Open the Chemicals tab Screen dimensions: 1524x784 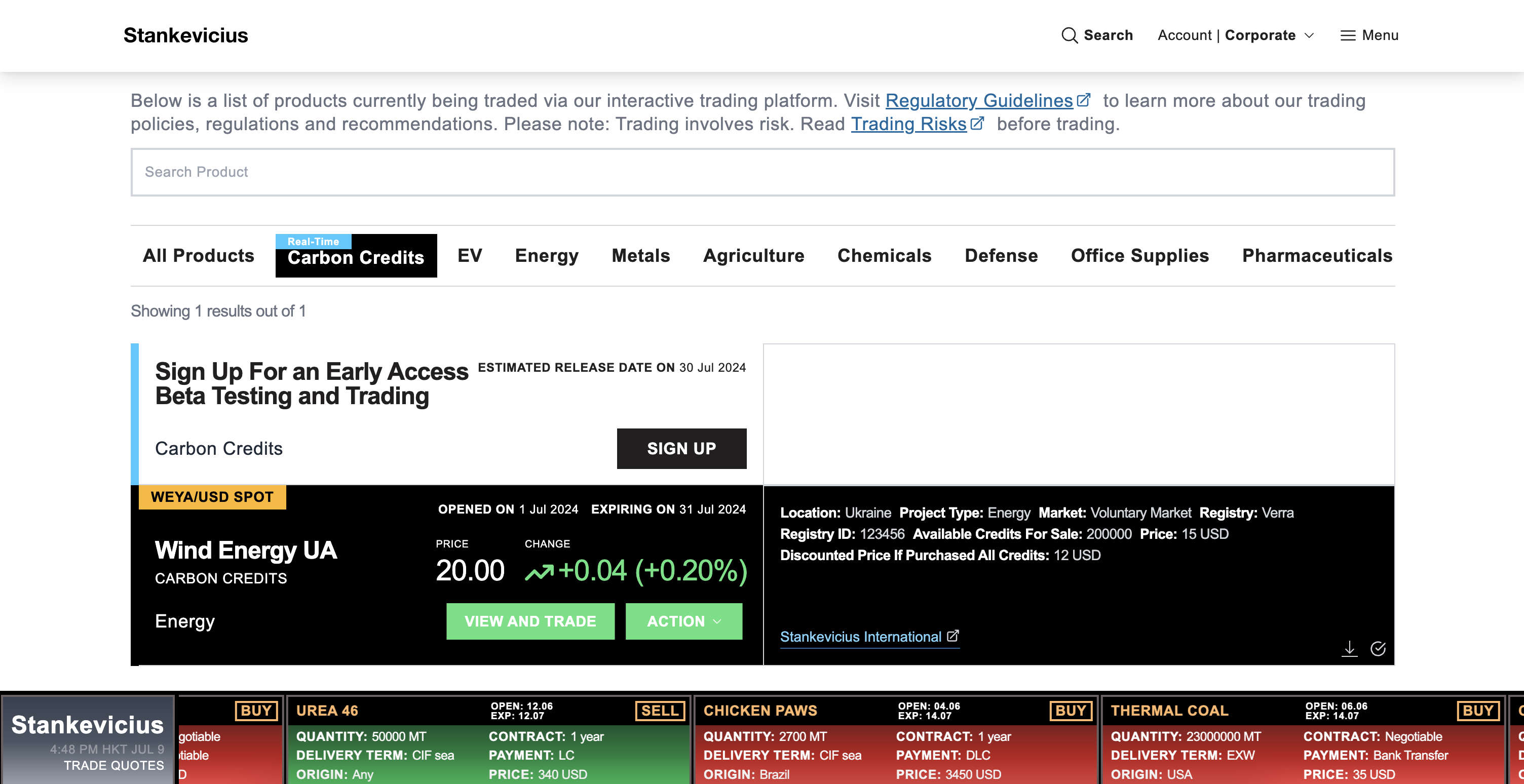point(885,255)
